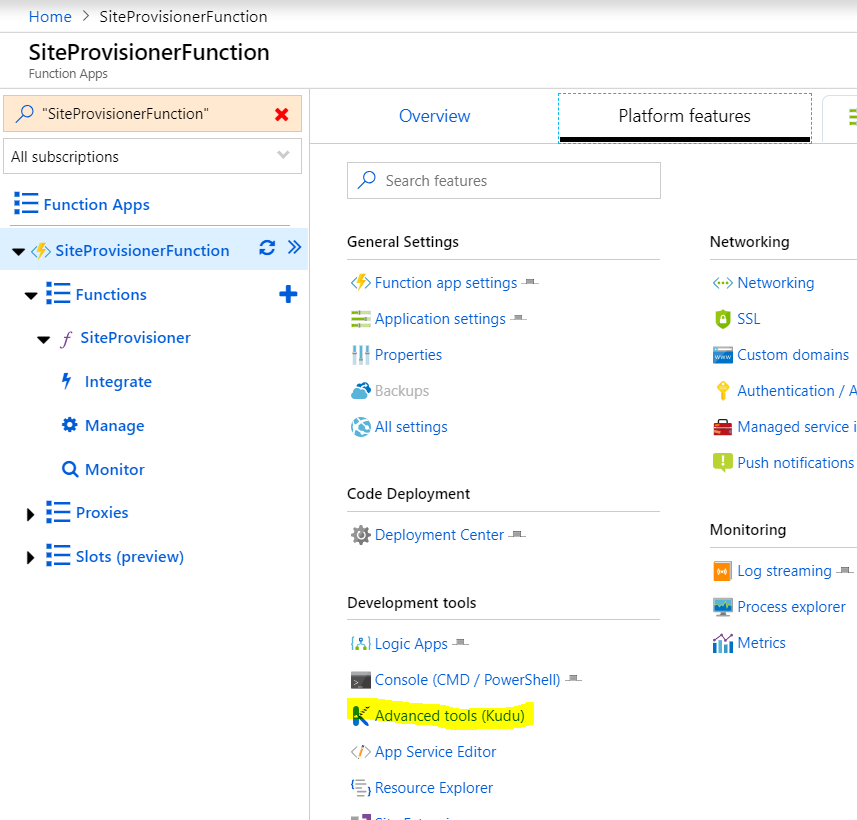
Task: Open Application settings
Action: click(440, 319)
